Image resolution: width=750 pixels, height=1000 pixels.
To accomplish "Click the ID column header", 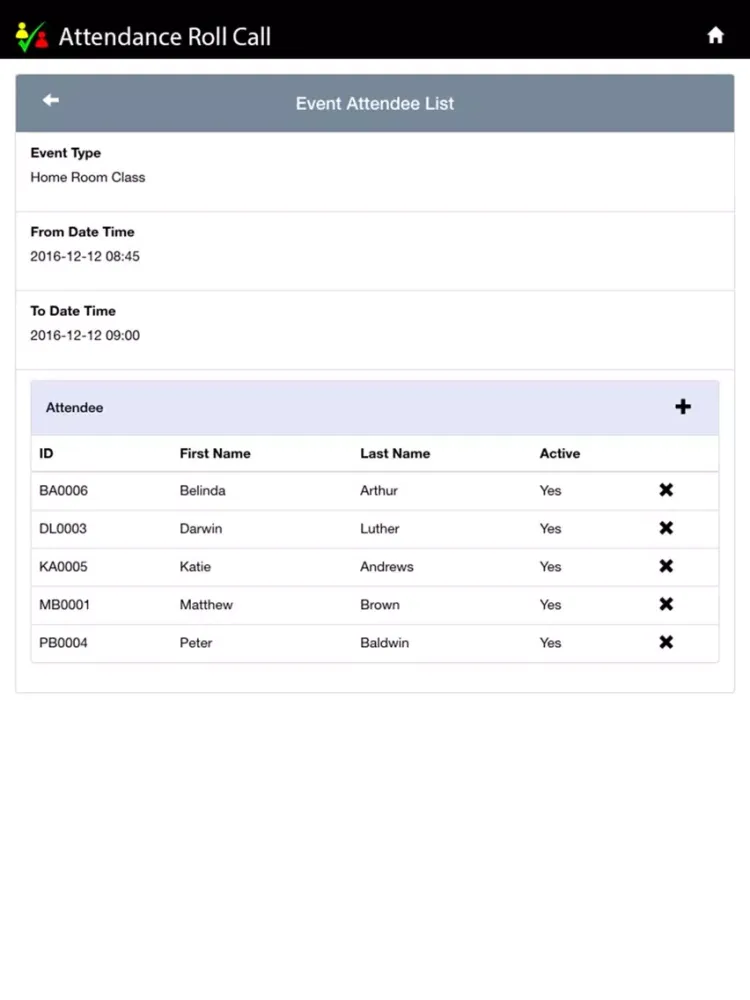I will pos(46,453).
